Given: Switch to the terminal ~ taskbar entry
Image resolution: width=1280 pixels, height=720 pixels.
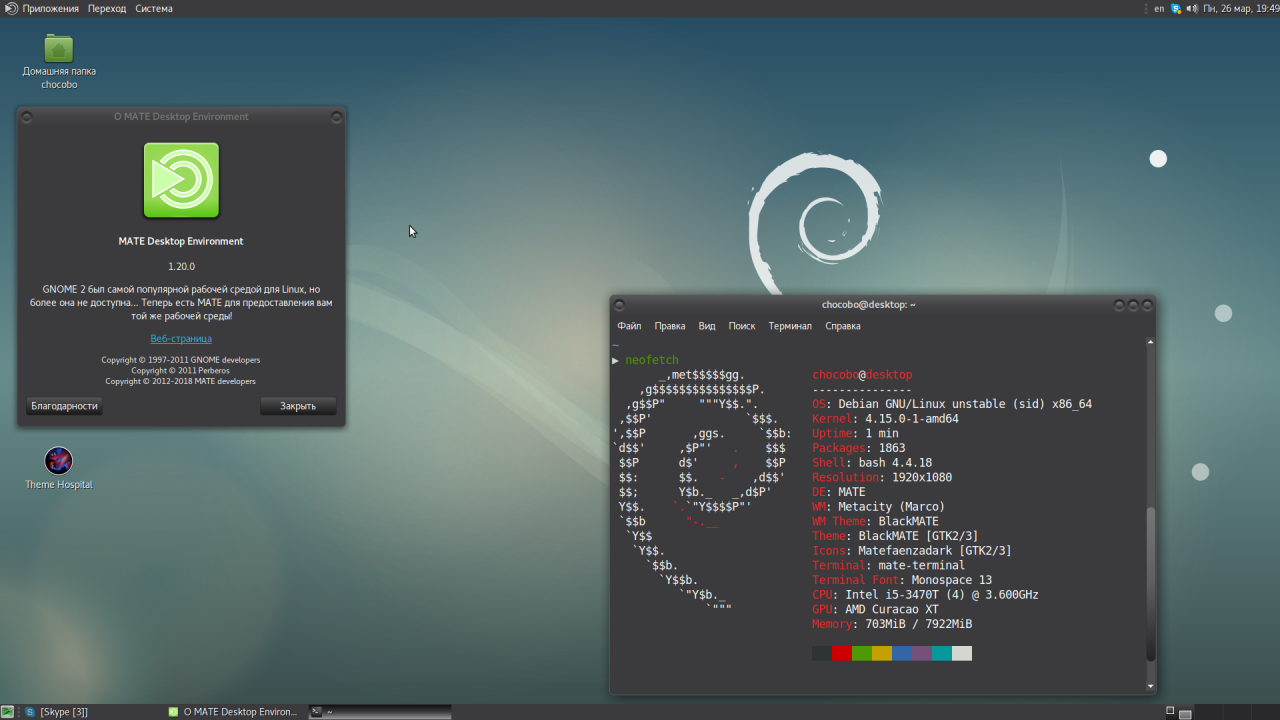Looking at the screenshot, I should (380, 712).
